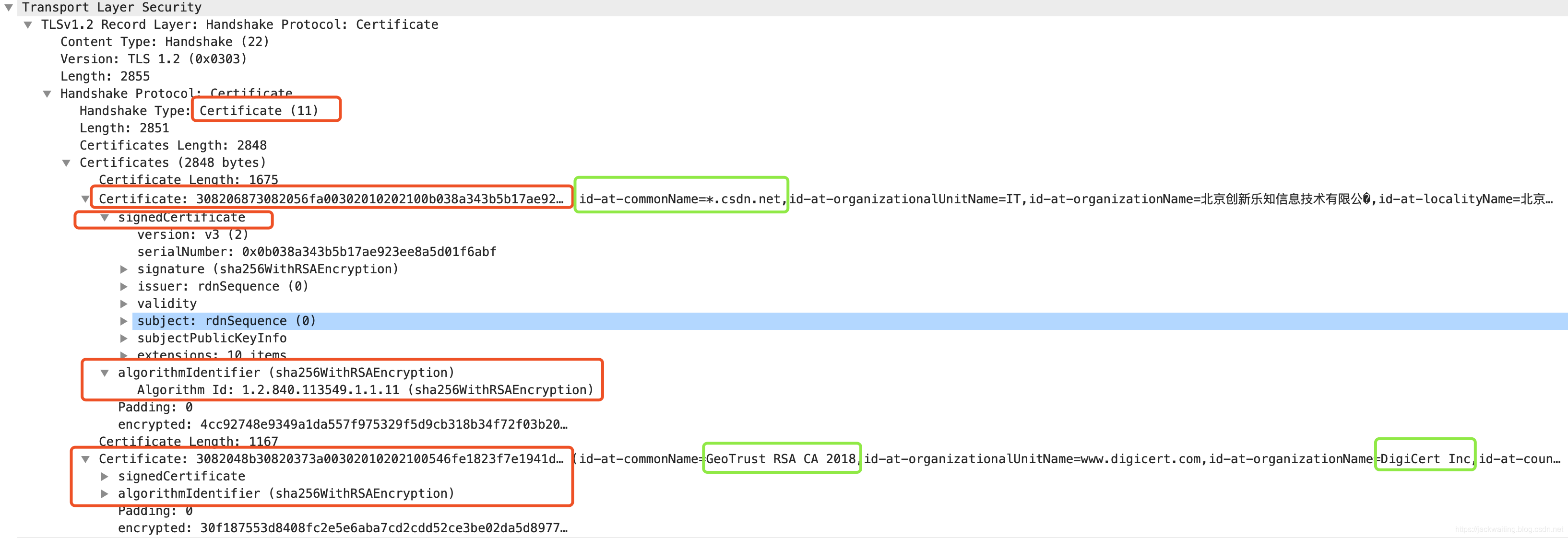This screenshot has height=538, width=1568.
Task: Collapse the expanded signedCertificate node
Action: (x=105, y=218)
